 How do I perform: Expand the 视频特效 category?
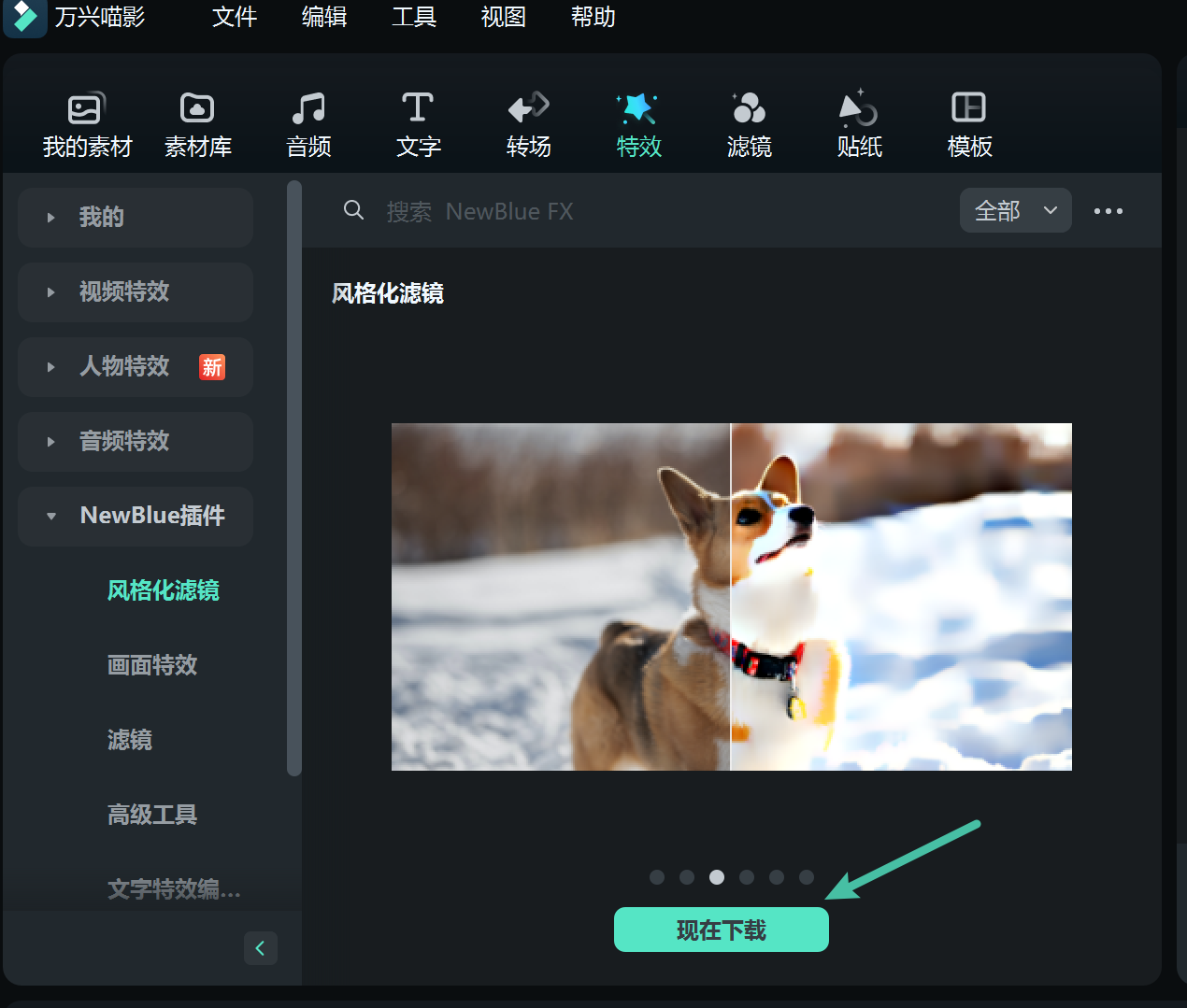(x=135, y=291)
